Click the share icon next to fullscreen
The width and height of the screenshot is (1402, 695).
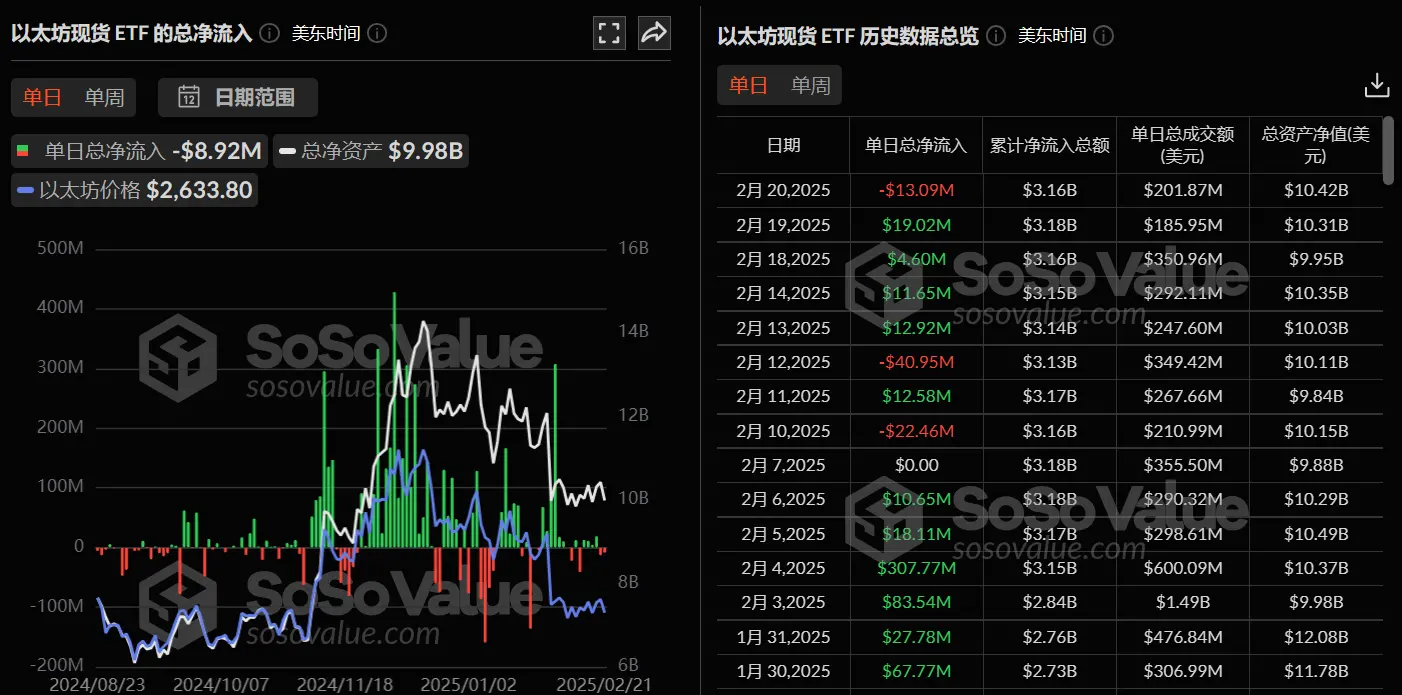(x=654, y=33)
